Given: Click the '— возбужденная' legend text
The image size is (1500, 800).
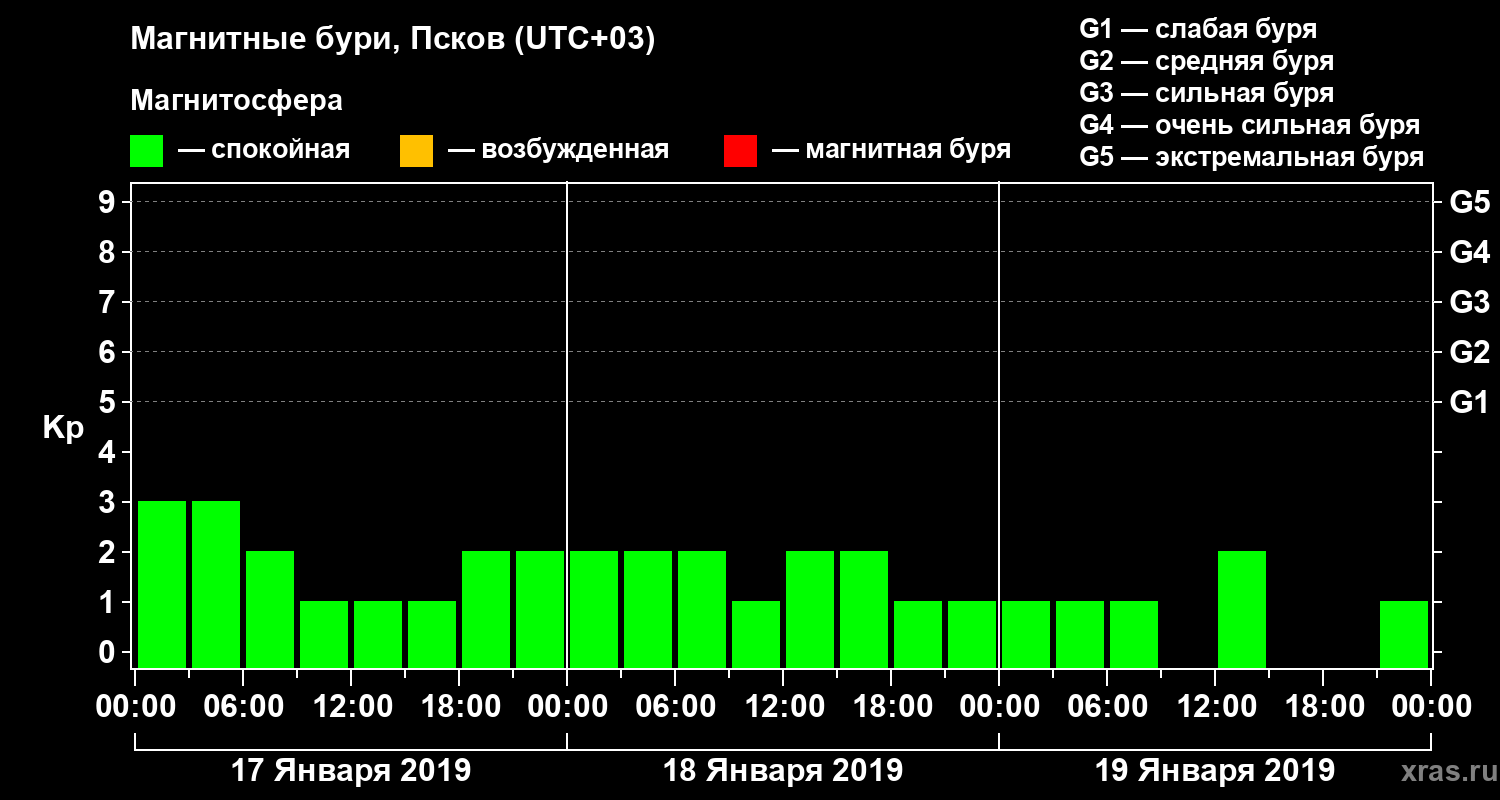Looking at the screenshot, I should coord(558,150).
